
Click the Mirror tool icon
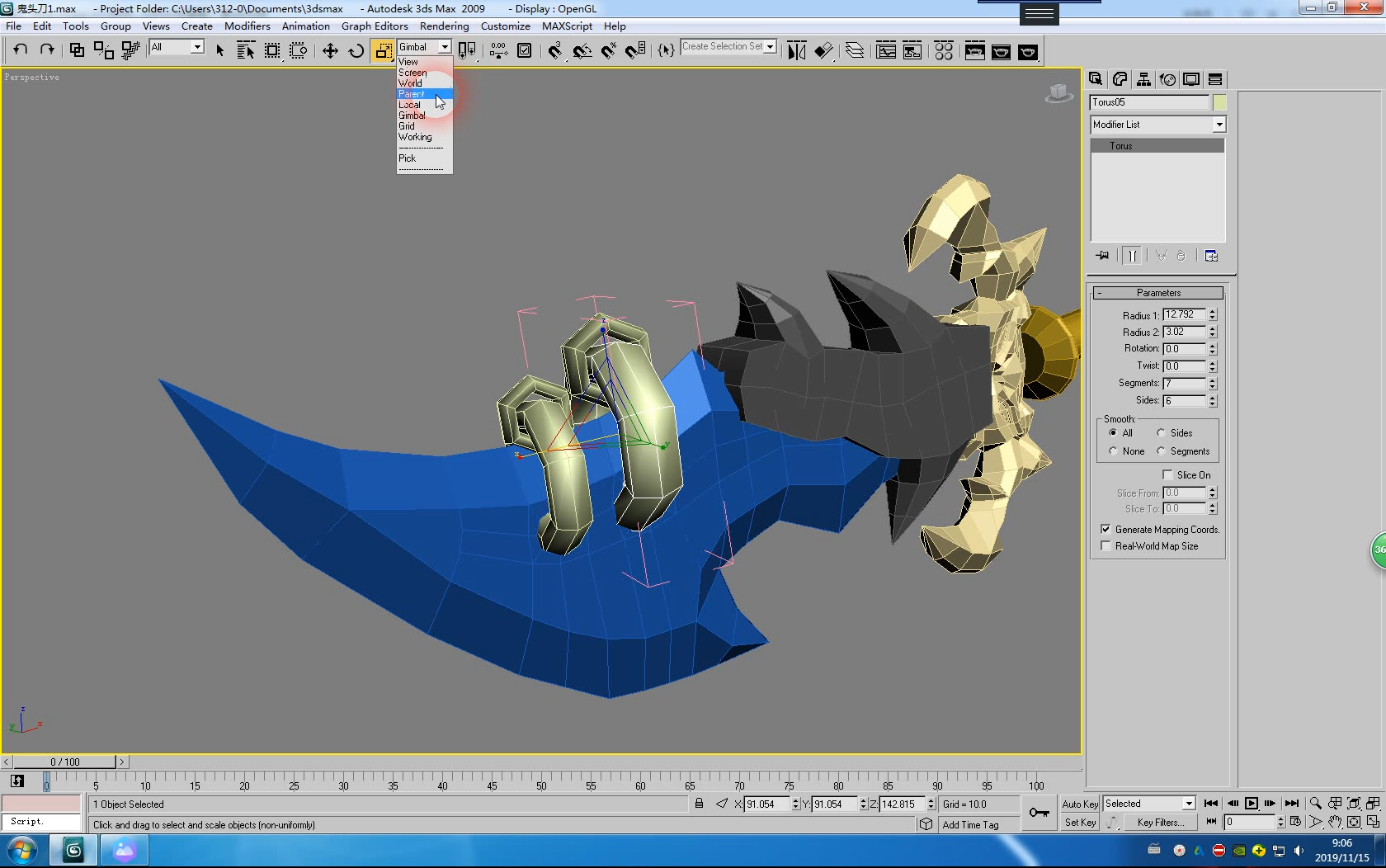point(796,50)
